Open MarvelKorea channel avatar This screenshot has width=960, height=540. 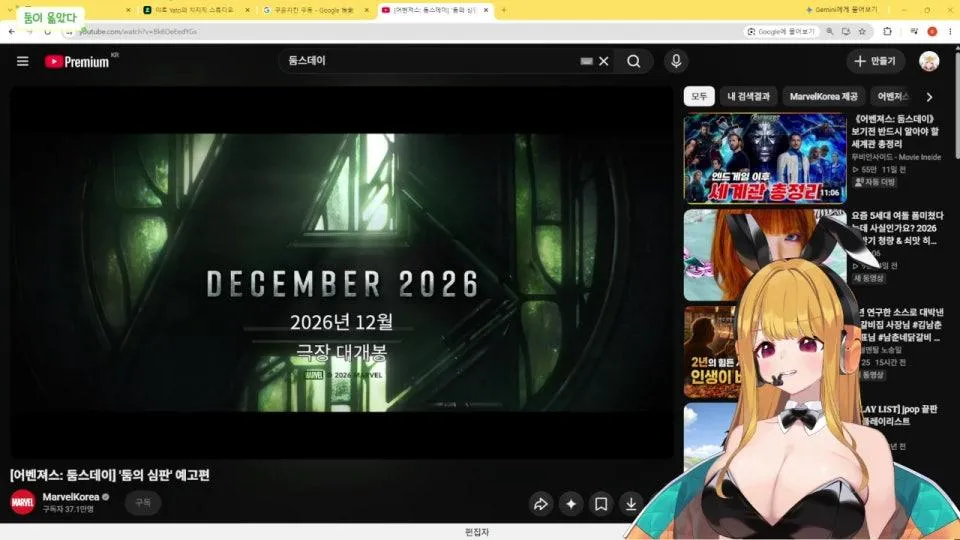tap(23, 502)
